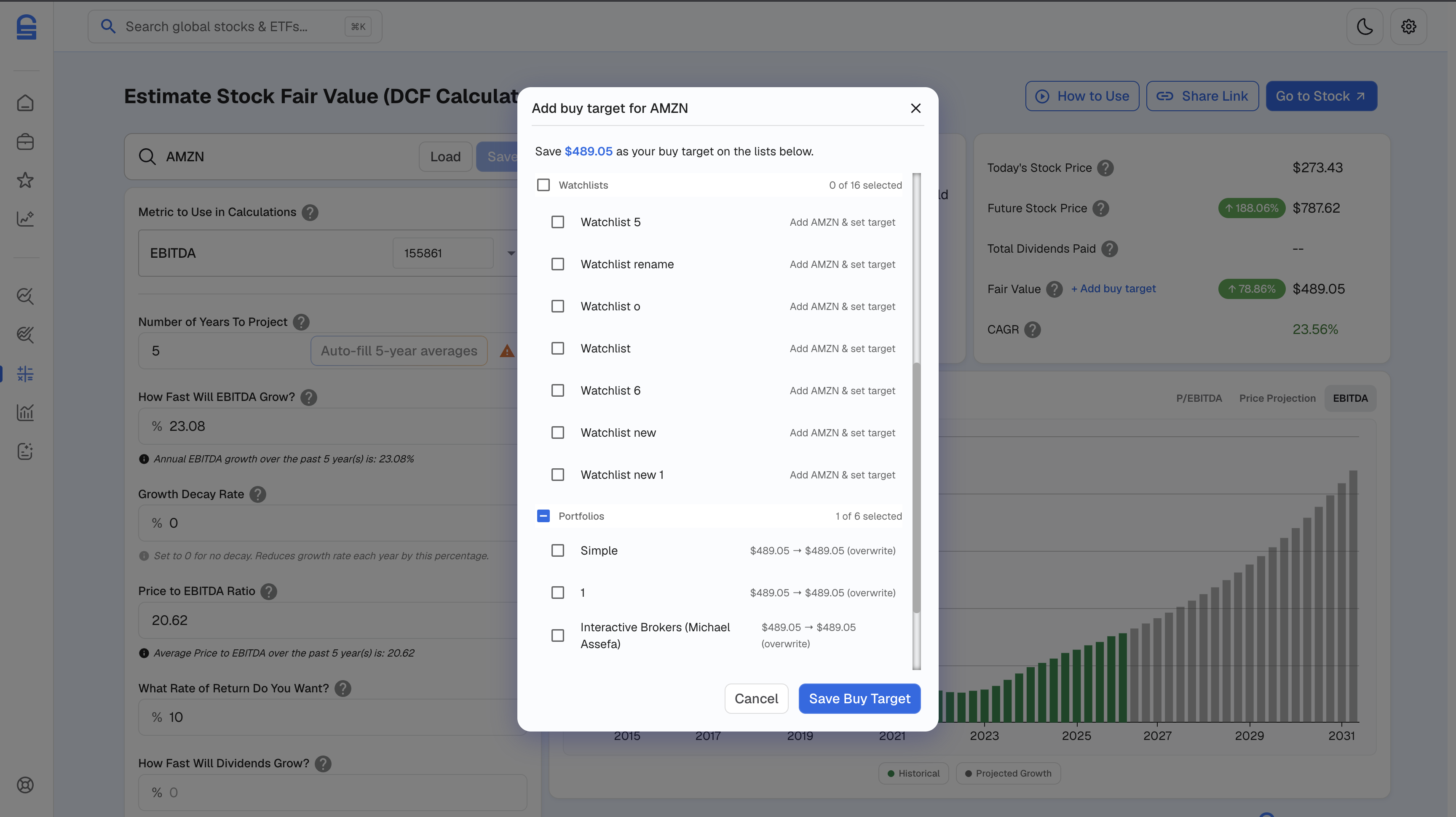Screen dimensions: 1456x817
Task: Click help icon beside How Fast Will Dividends Grow
Action: click(x=323, y=764)
